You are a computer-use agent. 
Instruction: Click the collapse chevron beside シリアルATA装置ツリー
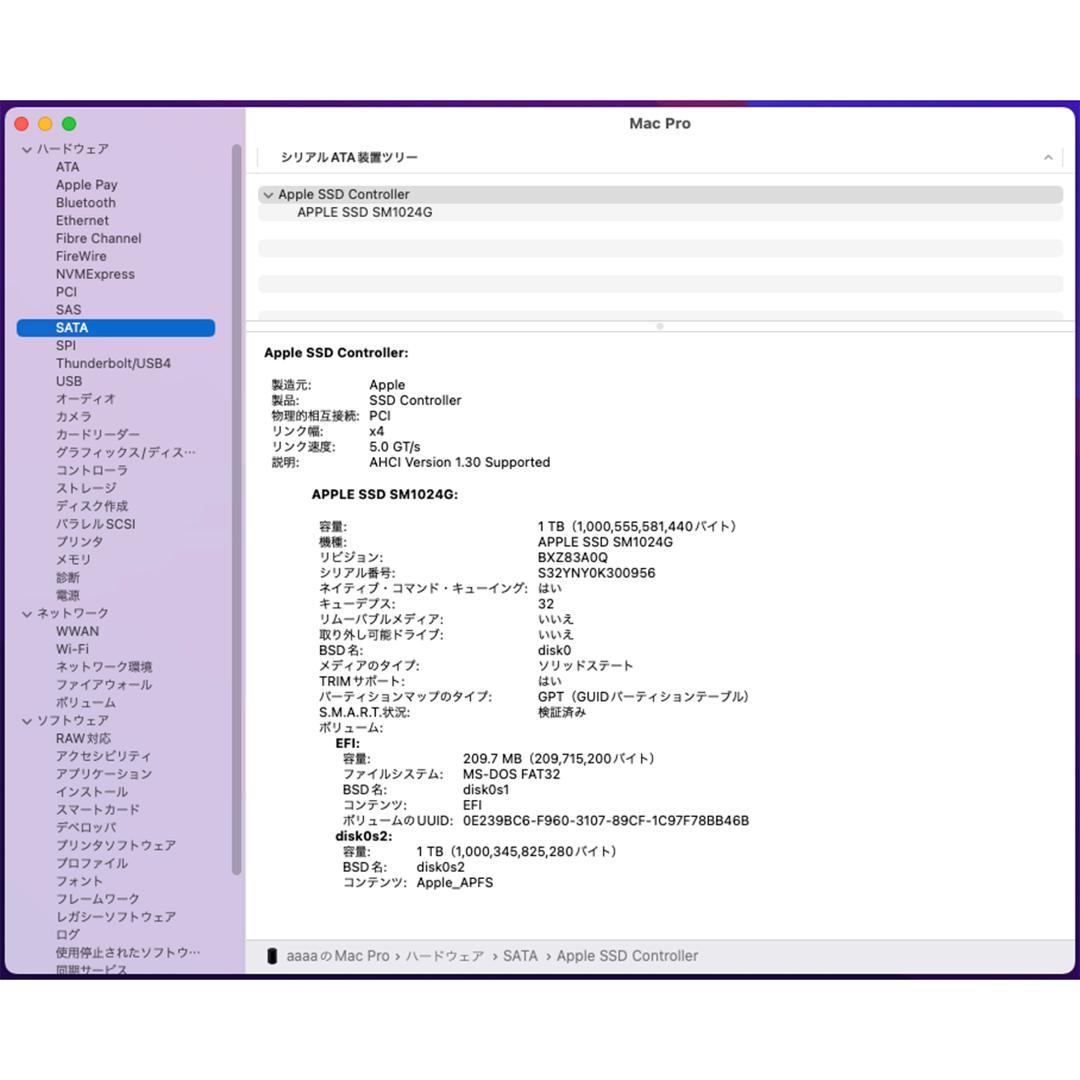1048,158
